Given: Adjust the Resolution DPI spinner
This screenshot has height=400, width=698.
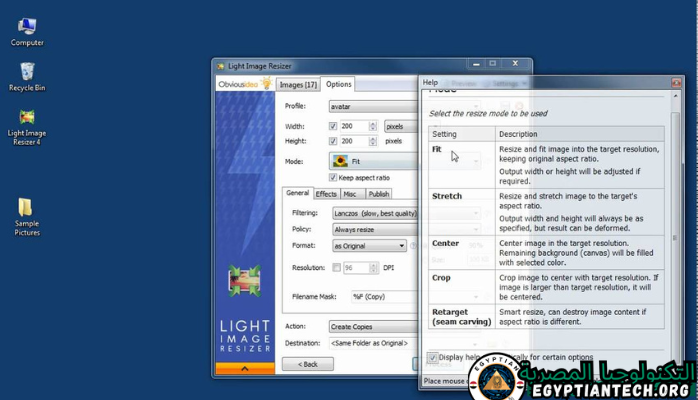Looking at the screenshot, I should pos(374,267).
